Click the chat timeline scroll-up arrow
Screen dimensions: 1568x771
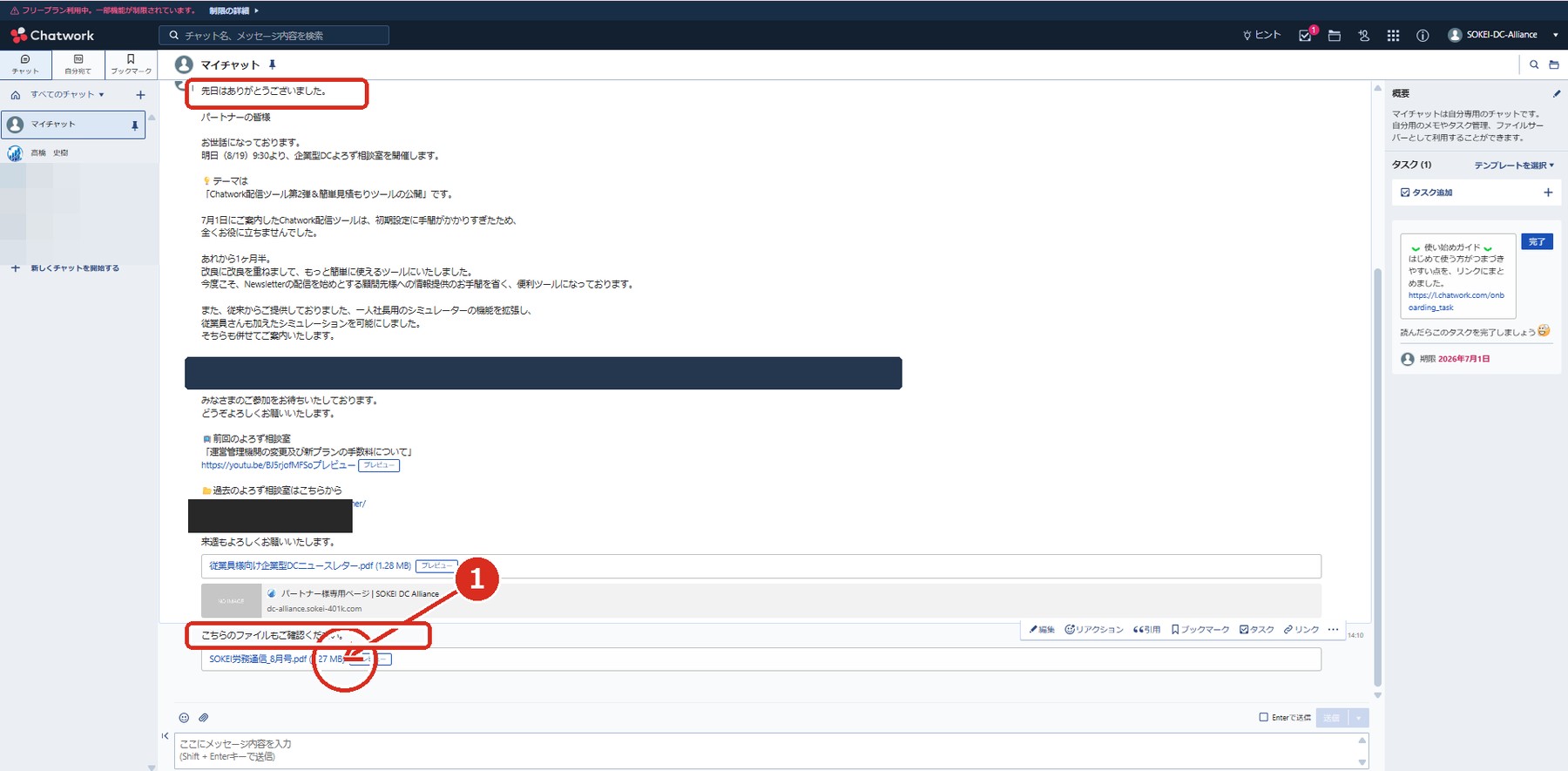[x=1377, y=88]
